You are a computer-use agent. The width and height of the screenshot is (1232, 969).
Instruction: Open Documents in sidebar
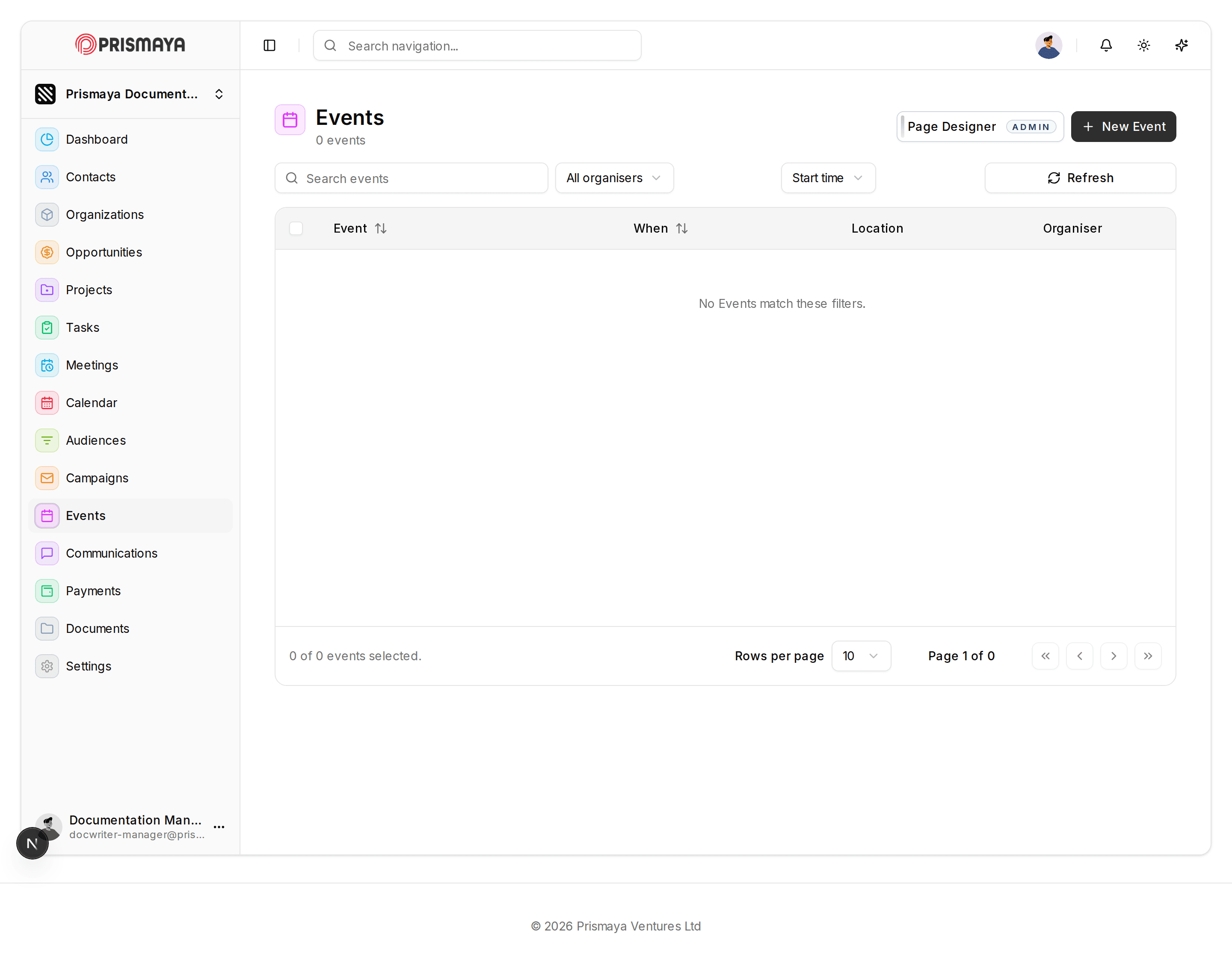click(130, 629)
